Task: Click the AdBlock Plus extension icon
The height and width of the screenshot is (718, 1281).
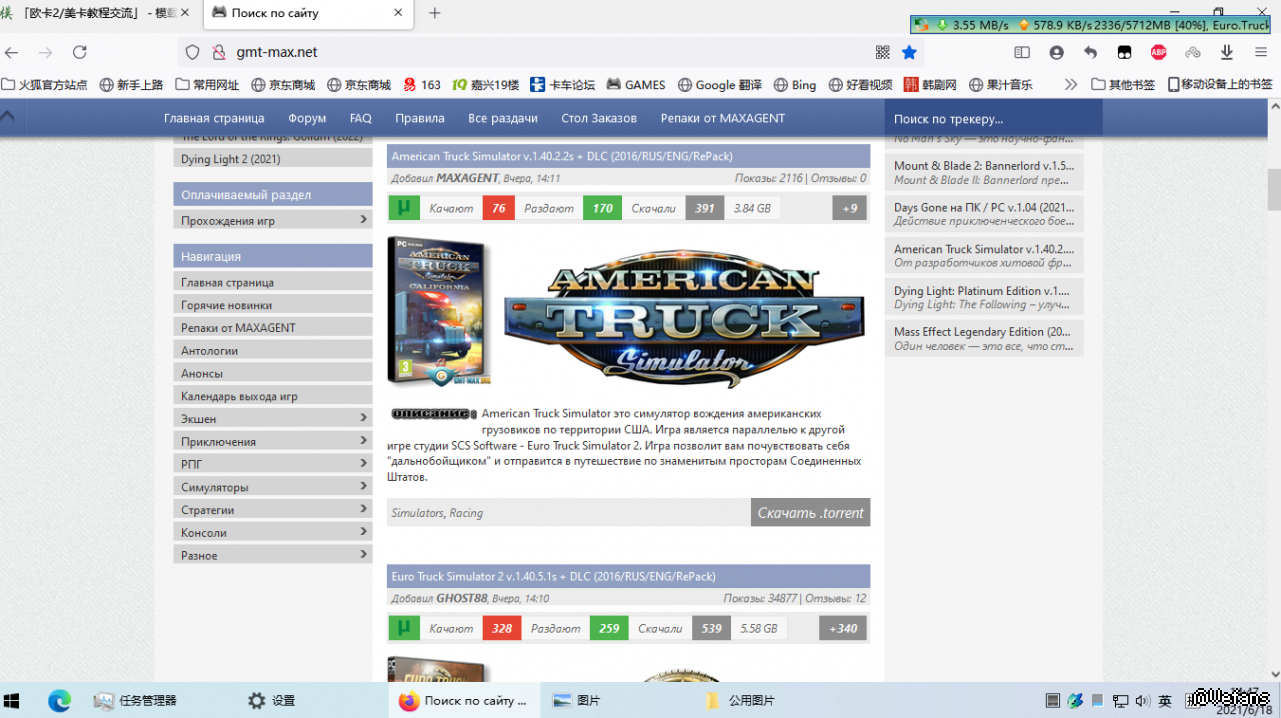Action: pyautogui.click(x=1159, y=52)
